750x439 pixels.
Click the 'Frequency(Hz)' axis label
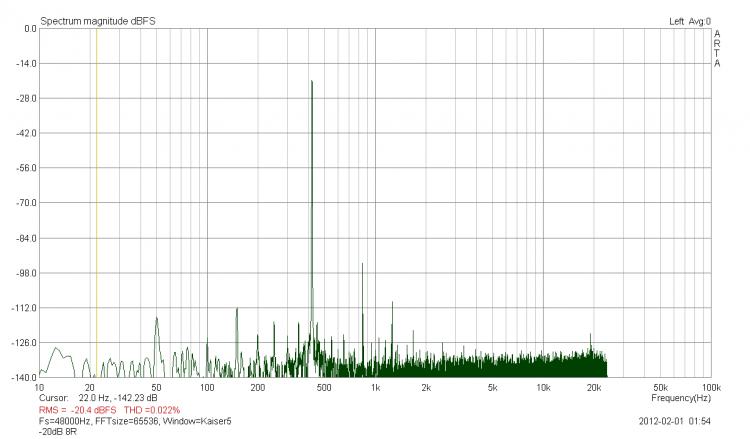tap(681, 398)
